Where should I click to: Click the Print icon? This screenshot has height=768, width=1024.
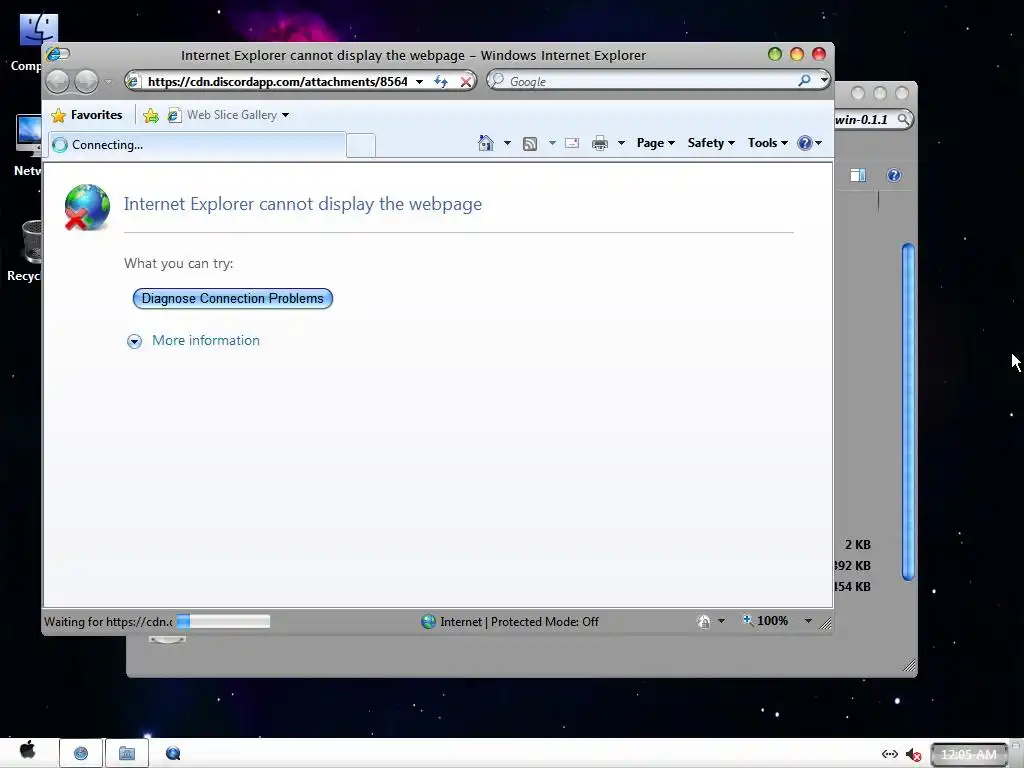click(x=600, y=143)
